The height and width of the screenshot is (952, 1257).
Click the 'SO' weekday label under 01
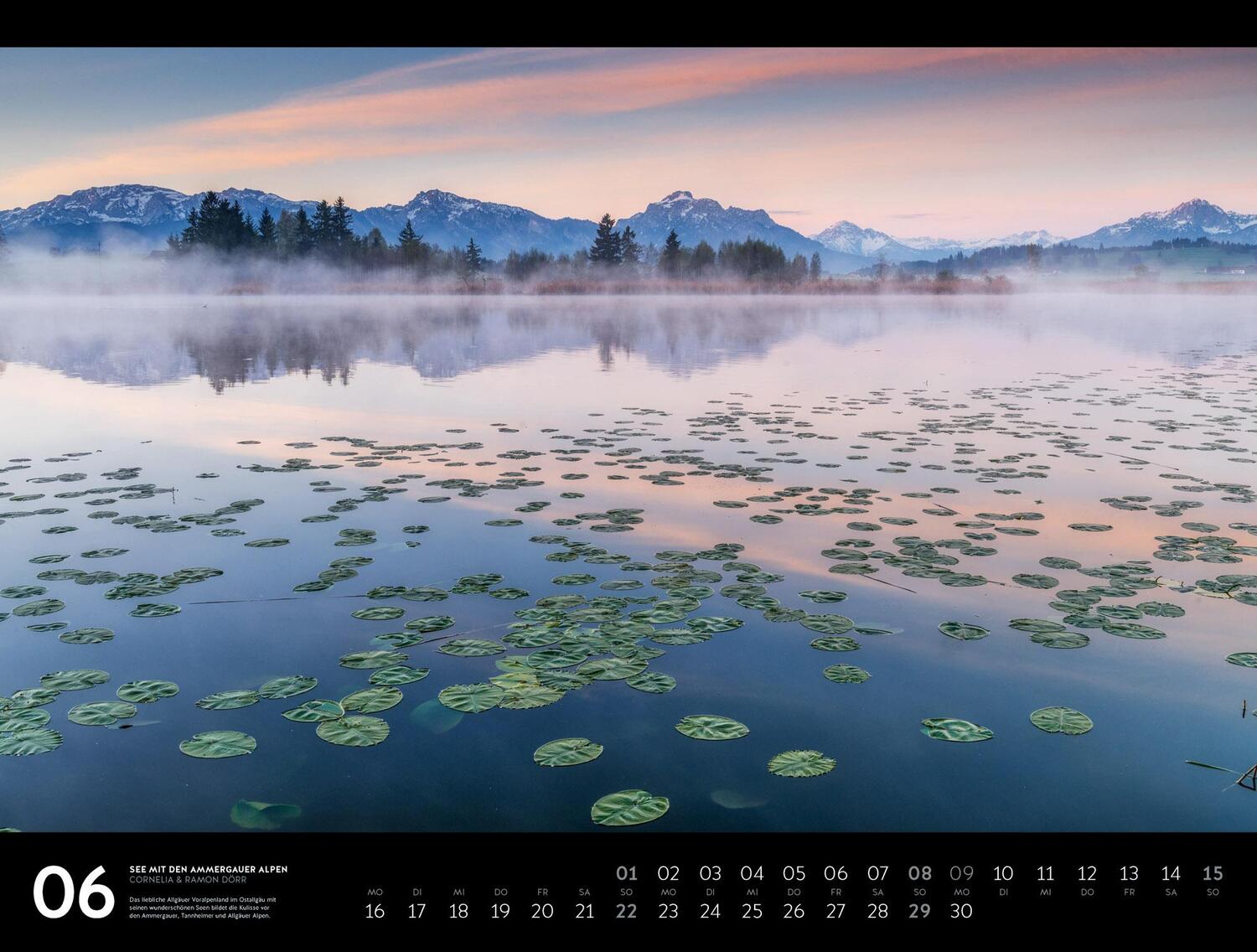click(626, 892)
